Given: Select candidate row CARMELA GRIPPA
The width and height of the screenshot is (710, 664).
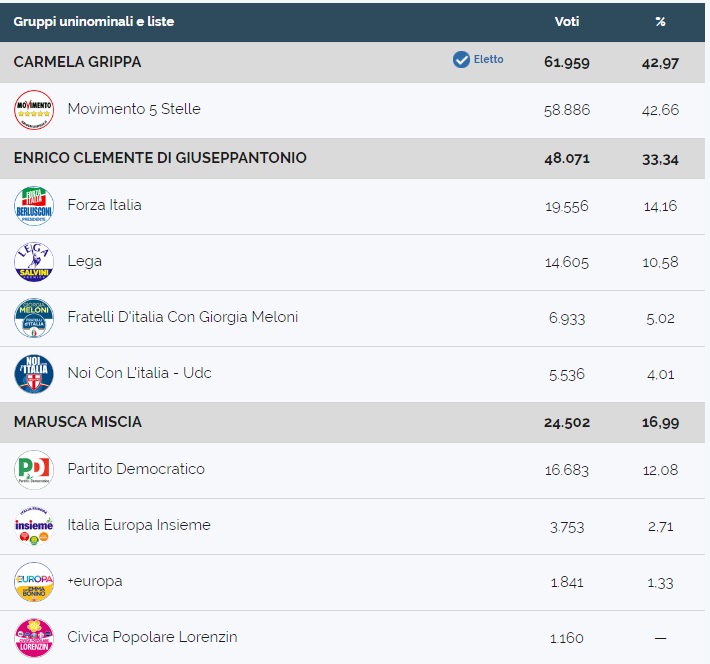Looking at the screenshot, I should 352,62.
